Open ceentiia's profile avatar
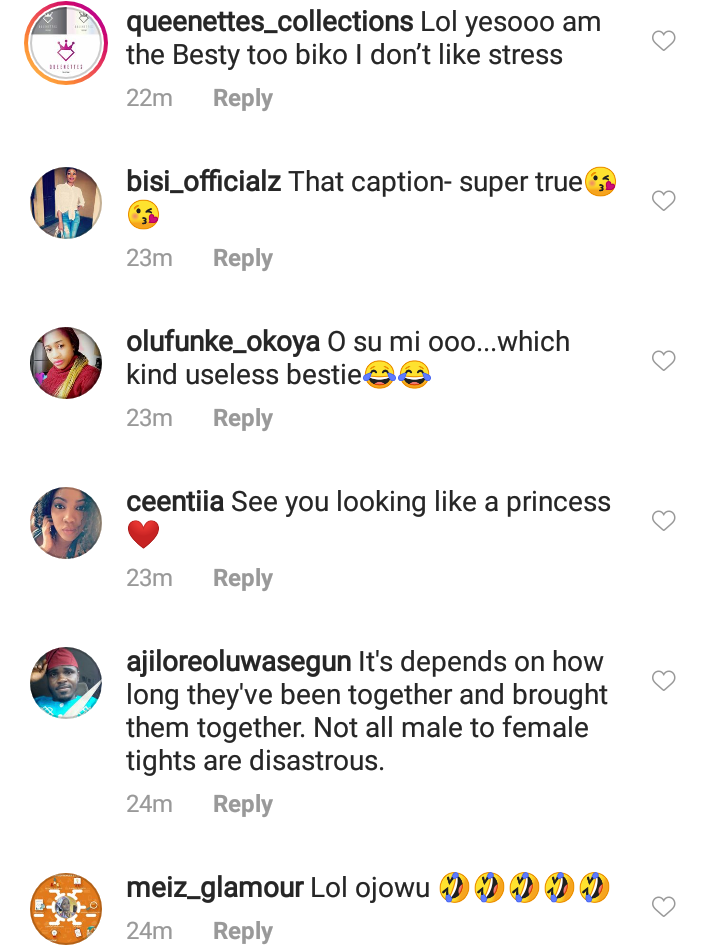This screenshot has height=946, width=720. coord(66,522)
